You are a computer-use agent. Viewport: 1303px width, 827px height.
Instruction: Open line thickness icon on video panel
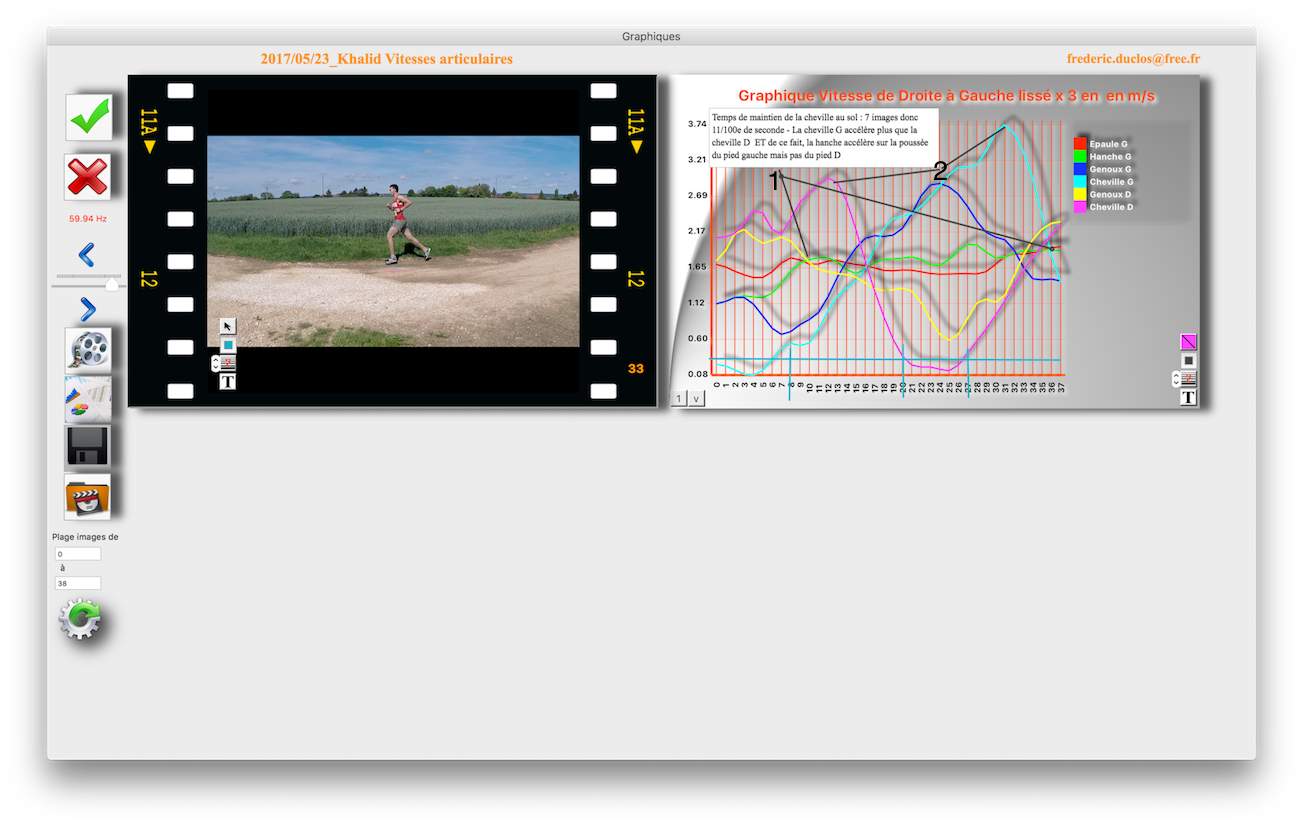coord(228,364)
